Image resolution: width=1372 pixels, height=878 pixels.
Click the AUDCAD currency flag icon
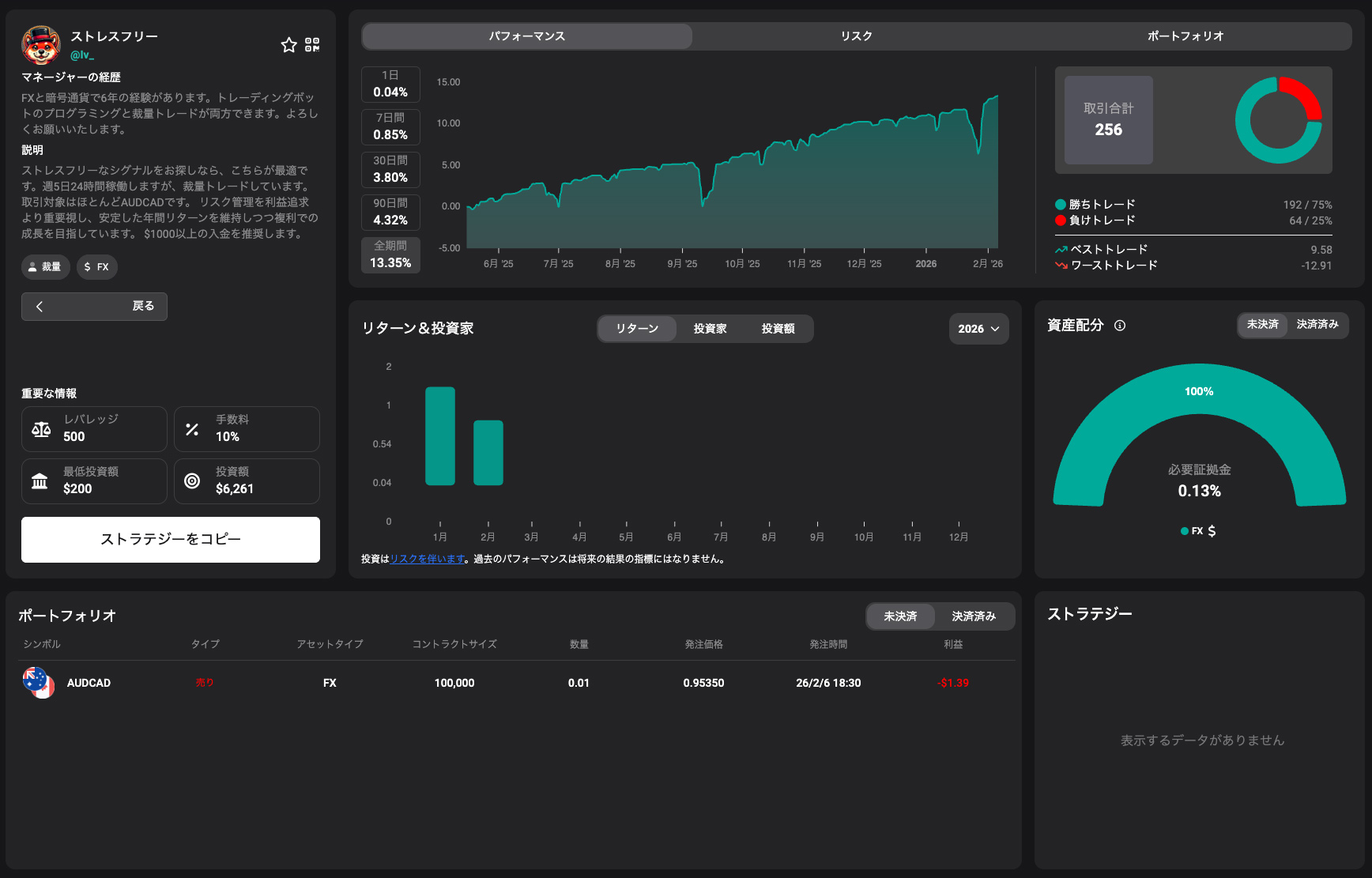pyautogui.click(x=38, y=683)
